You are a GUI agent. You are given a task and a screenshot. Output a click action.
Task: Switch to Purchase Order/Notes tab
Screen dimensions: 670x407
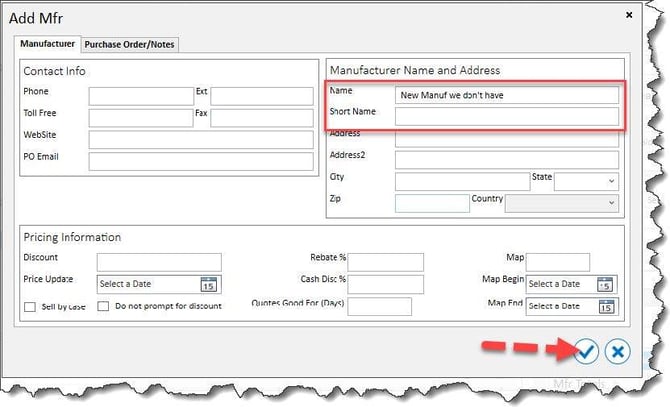click(x=129, y=44)
